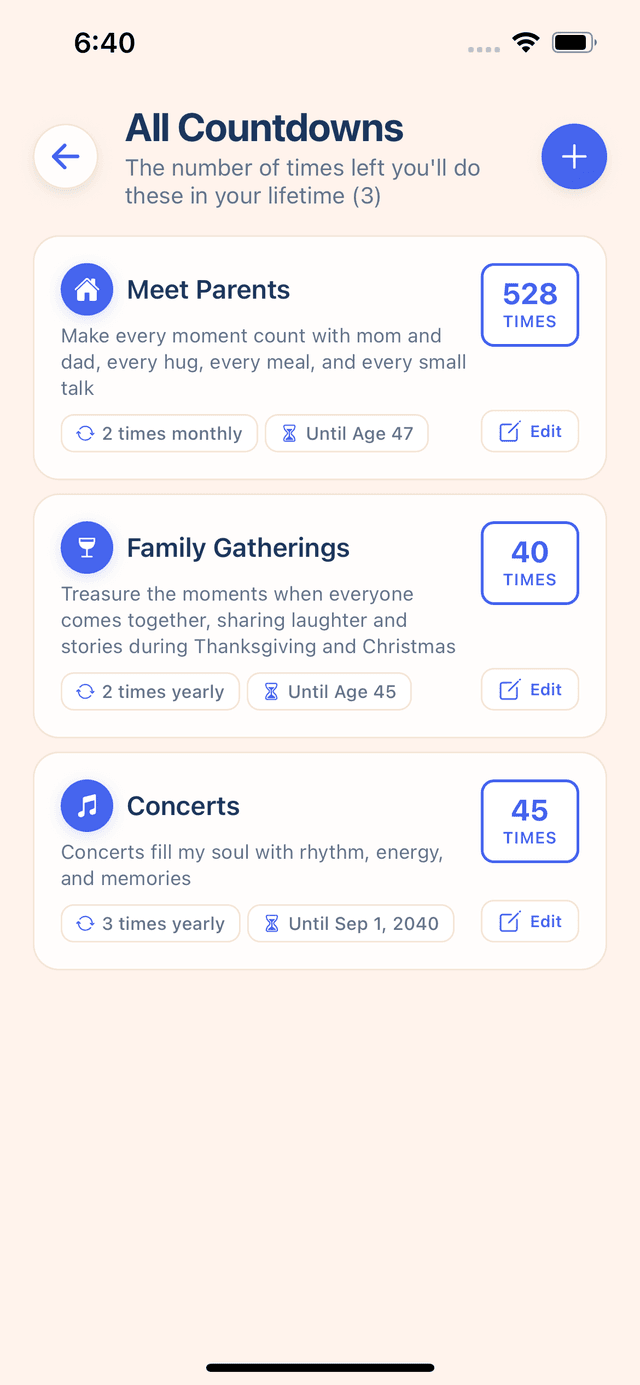Tap the back arrow button
The width and height of the screenshot is (640, 1385).
(x=66, y=157)
